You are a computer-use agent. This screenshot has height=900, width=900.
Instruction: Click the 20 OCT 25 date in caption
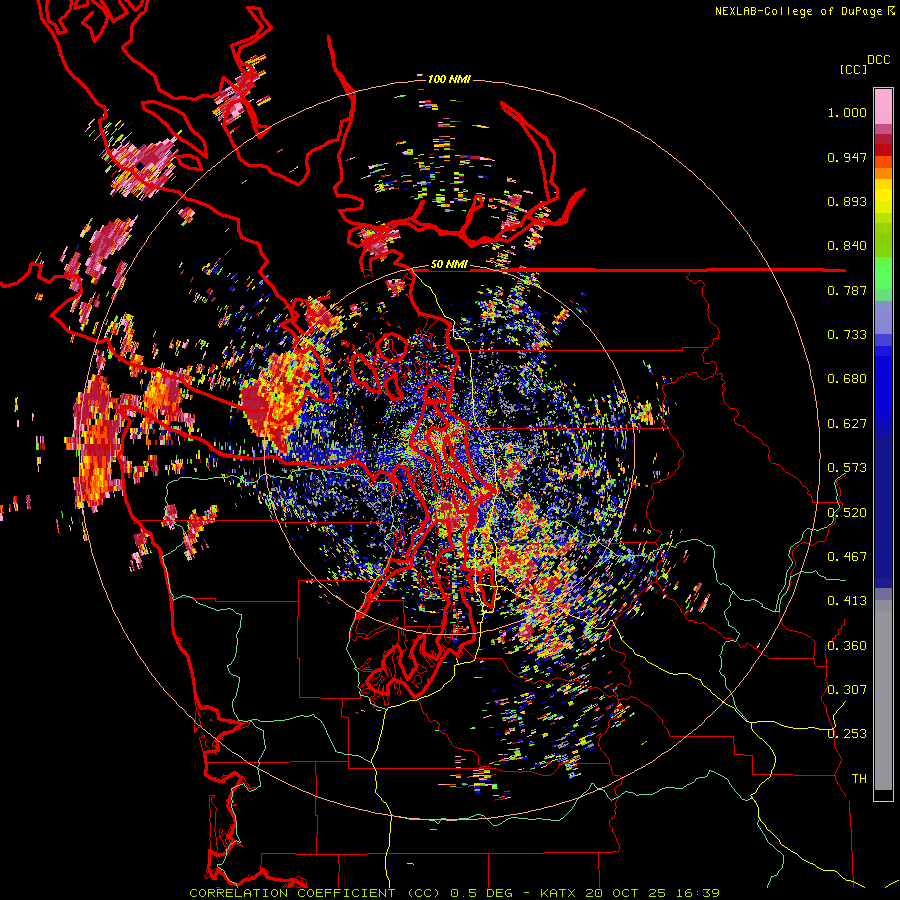[x=626, y=893]
